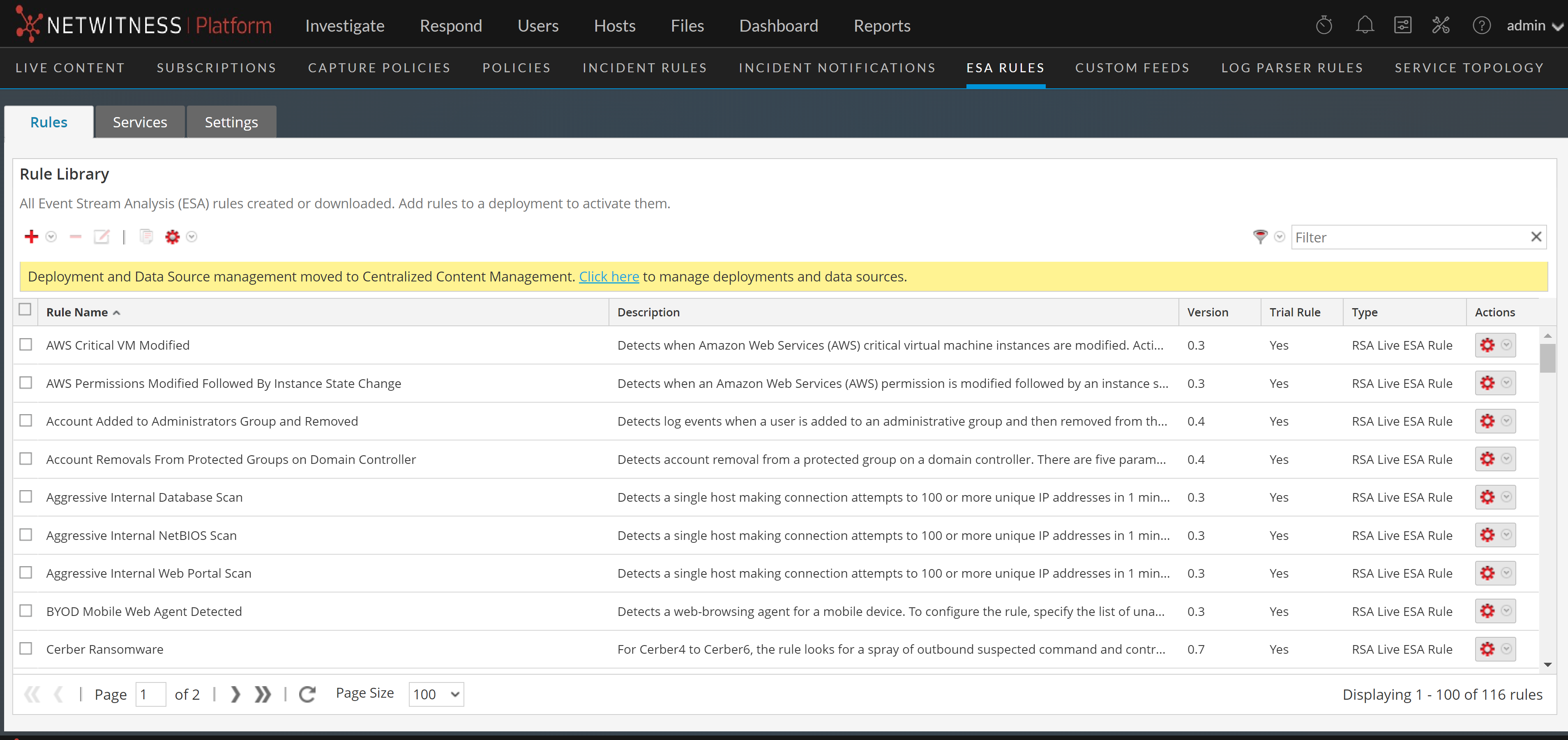
Task: Expand actions dropdown for Aggressive Internal Database Scan
Action: [x=1506, y=497]
